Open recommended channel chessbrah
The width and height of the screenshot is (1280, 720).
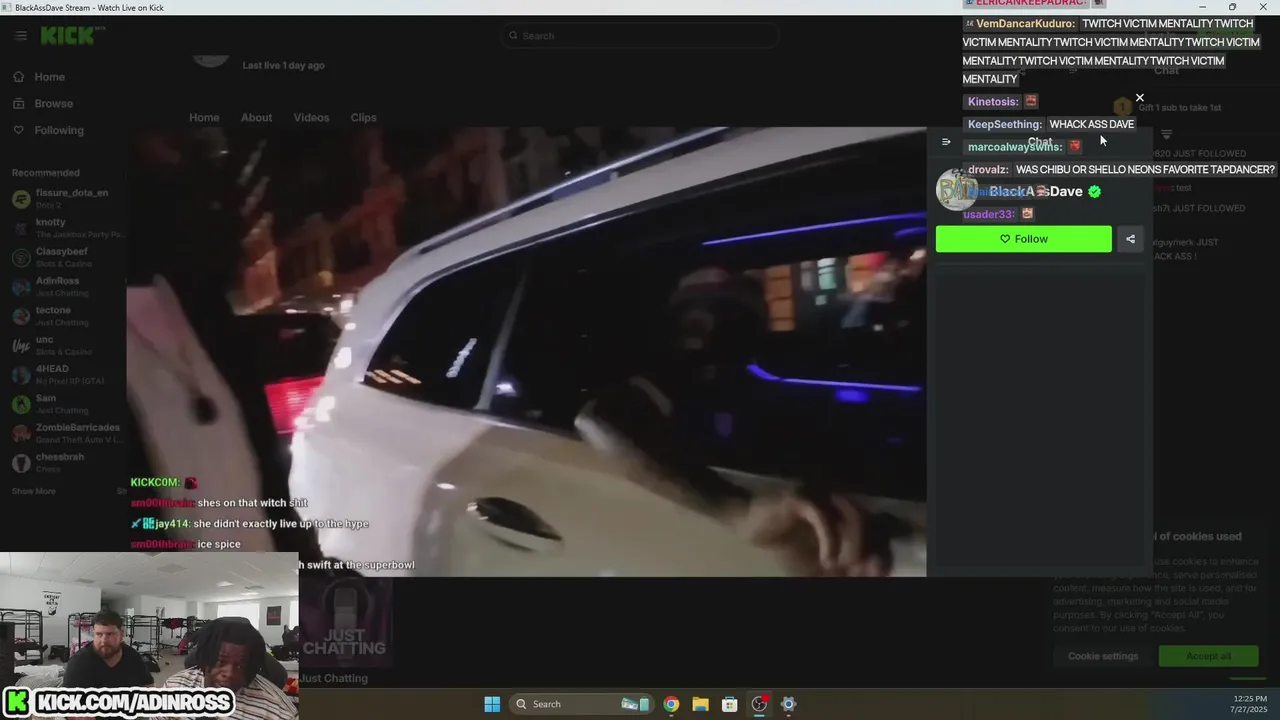[x=66, y=463]
